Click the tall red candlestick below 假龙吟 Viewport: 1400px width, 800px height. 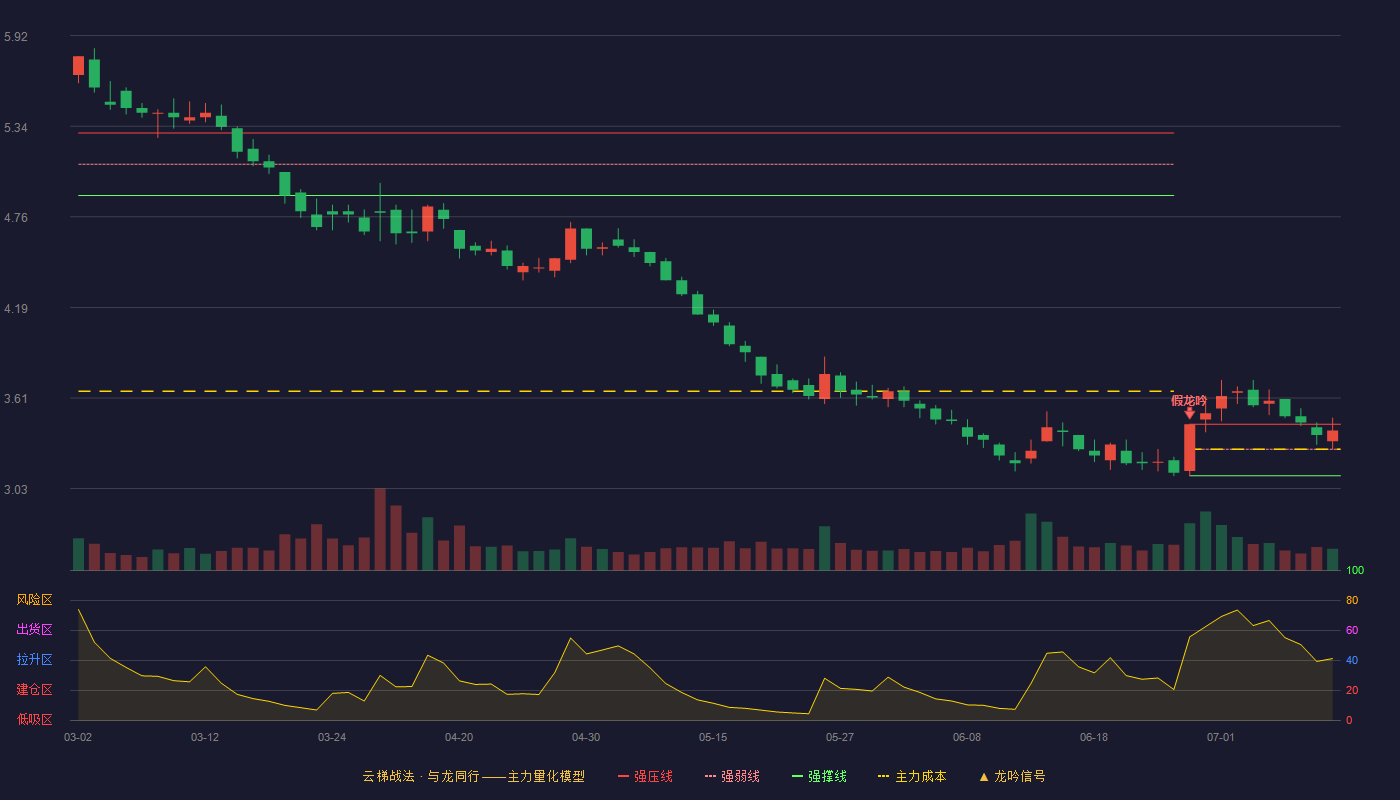[1189, 447]
